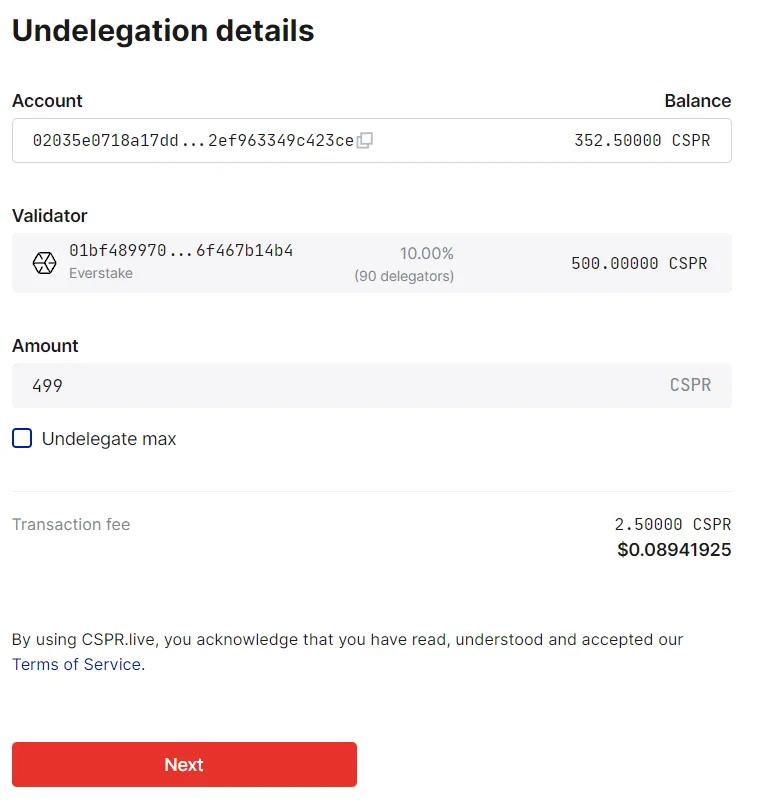Click the 90 delegators label

404,276
